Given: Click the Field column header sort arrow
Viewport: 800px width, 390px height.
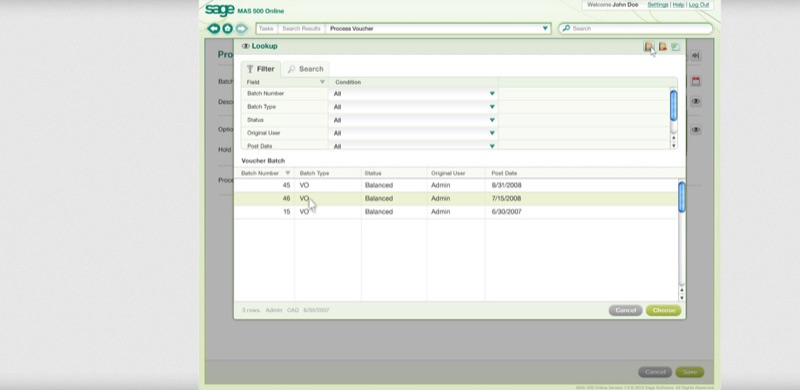Looking at the screenshot, I should [x=322, y=82].
